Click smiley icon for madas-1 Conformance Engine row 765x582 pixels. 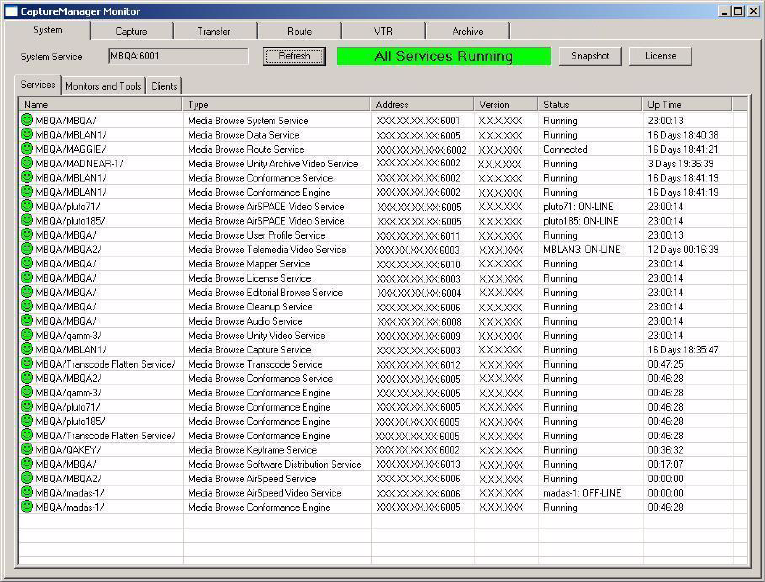point(27,506)
